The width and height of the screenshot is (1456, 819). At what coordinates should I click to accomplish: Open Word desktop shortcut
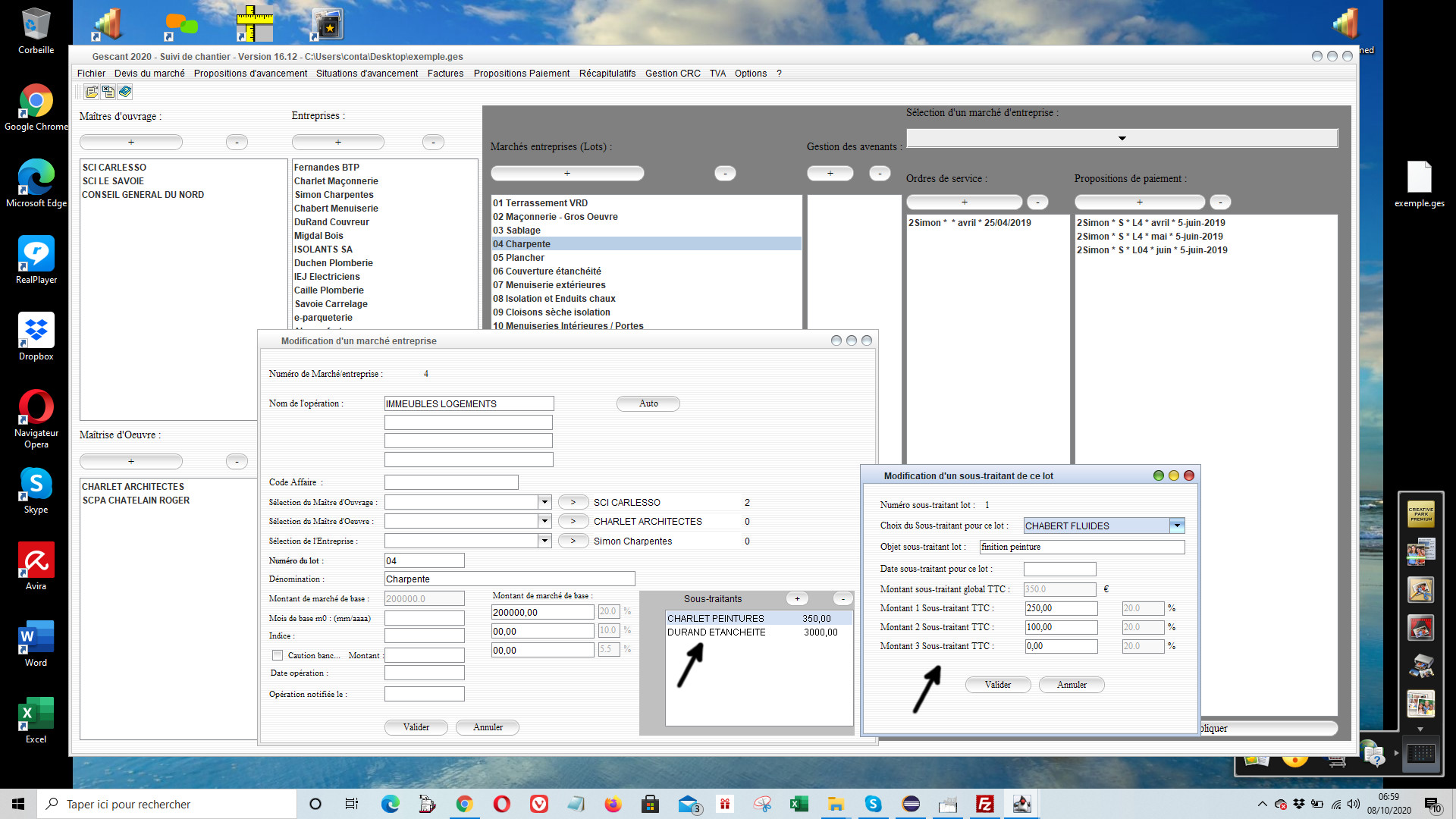pyautogui.click(x=36, y=643)
